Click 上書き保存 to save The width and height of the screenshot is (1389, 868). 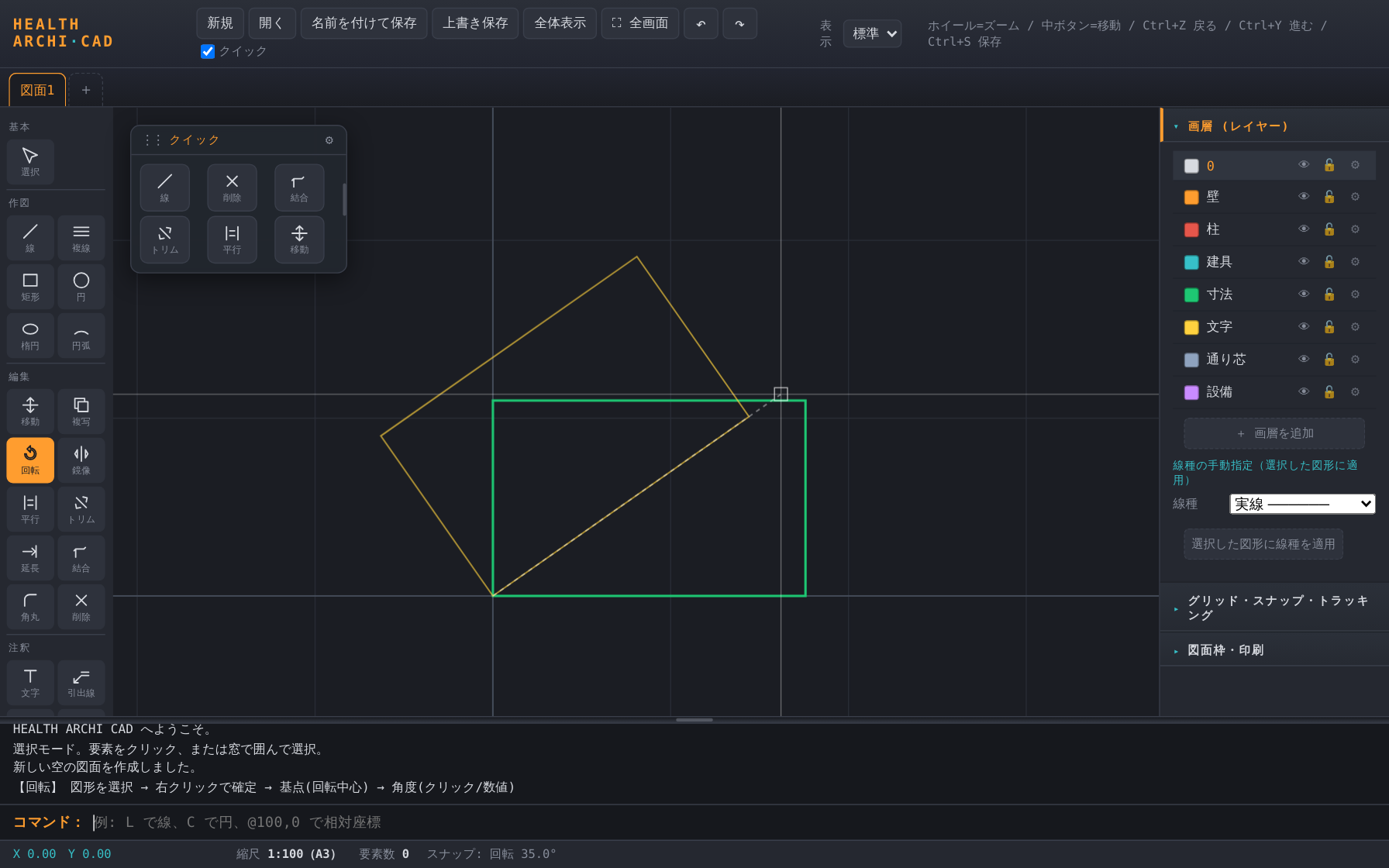click(475, 23)
